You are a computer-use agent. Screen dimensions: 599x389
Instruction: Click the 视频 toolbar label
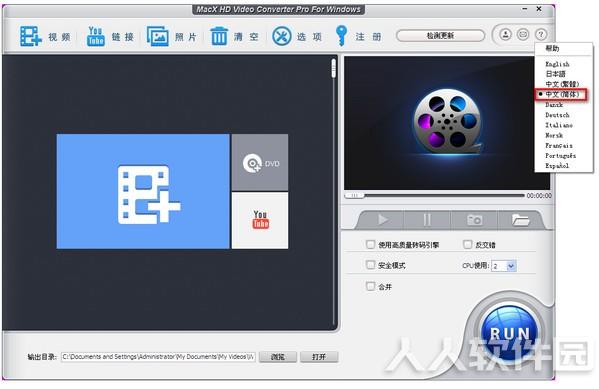coord(59,37)
